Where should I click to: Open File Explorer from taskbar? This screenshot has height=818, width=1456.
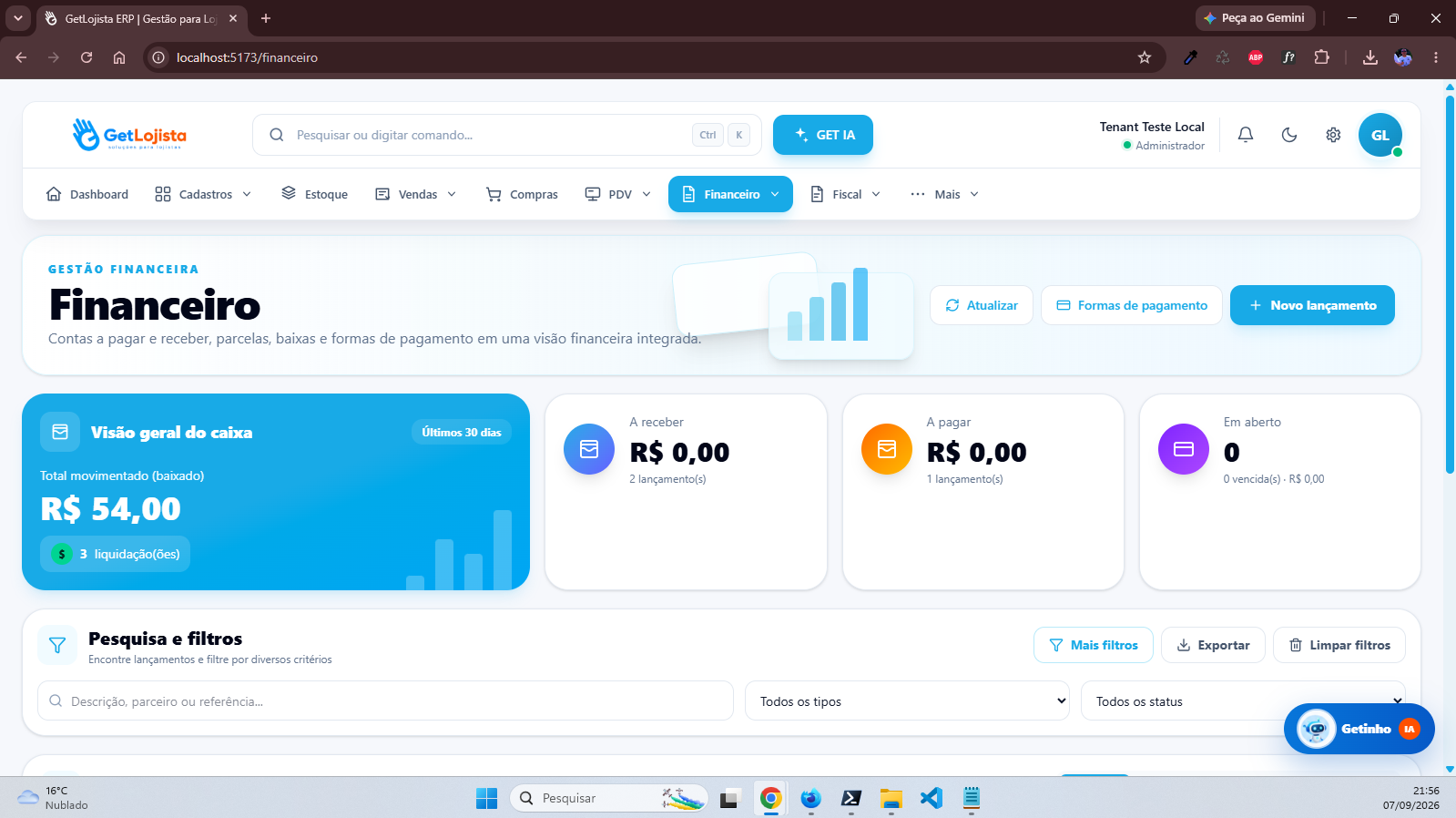pyautogui.click(x=891, y=798)
